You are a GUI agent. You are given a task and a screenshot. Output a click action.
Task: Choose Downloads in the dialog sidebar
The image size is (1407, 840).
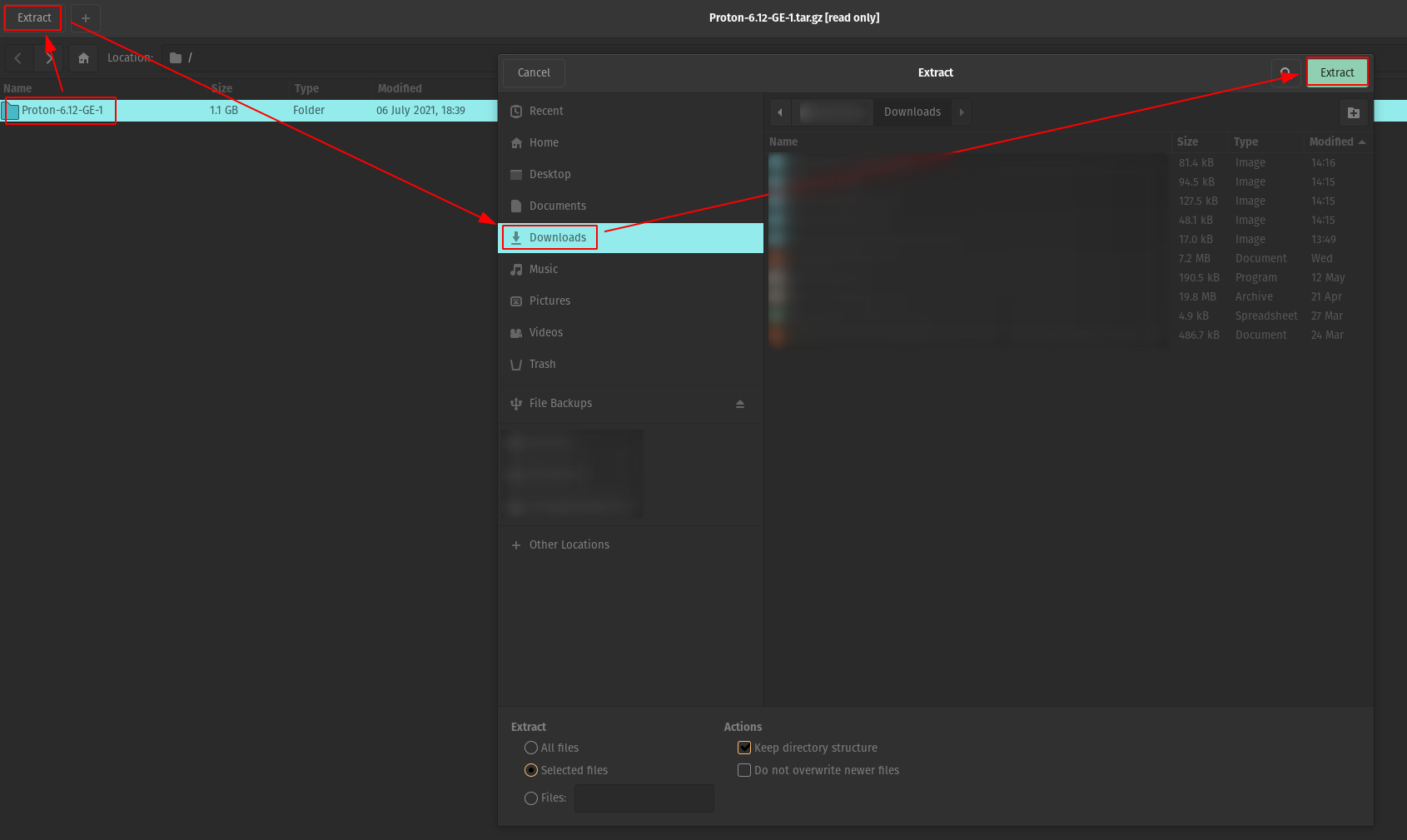[630, 237]
